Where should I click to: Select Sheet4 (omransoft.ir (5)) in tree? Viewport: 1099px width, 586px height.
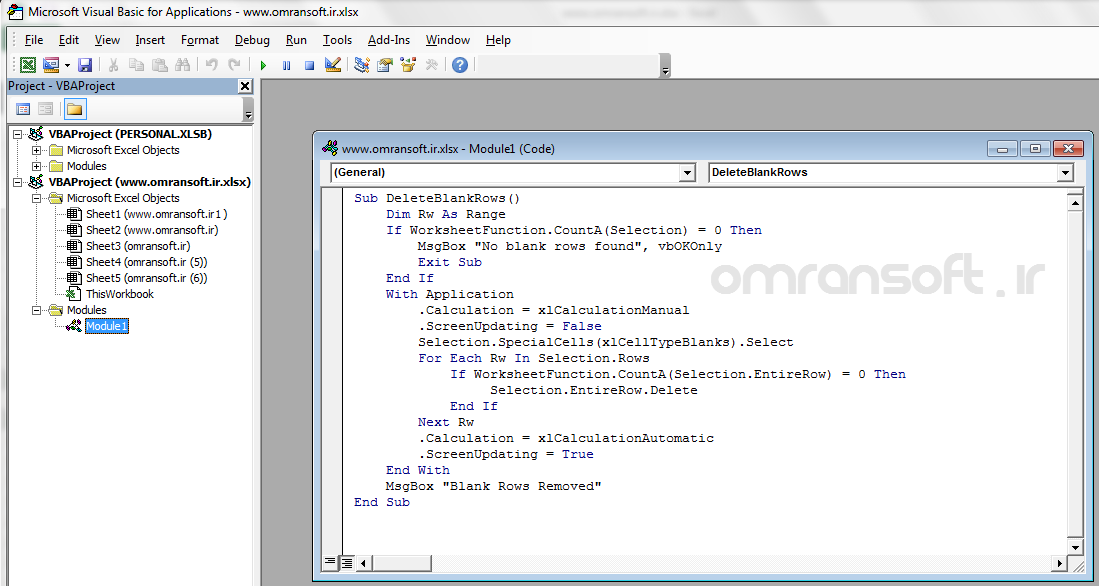(x=146, y=262)
